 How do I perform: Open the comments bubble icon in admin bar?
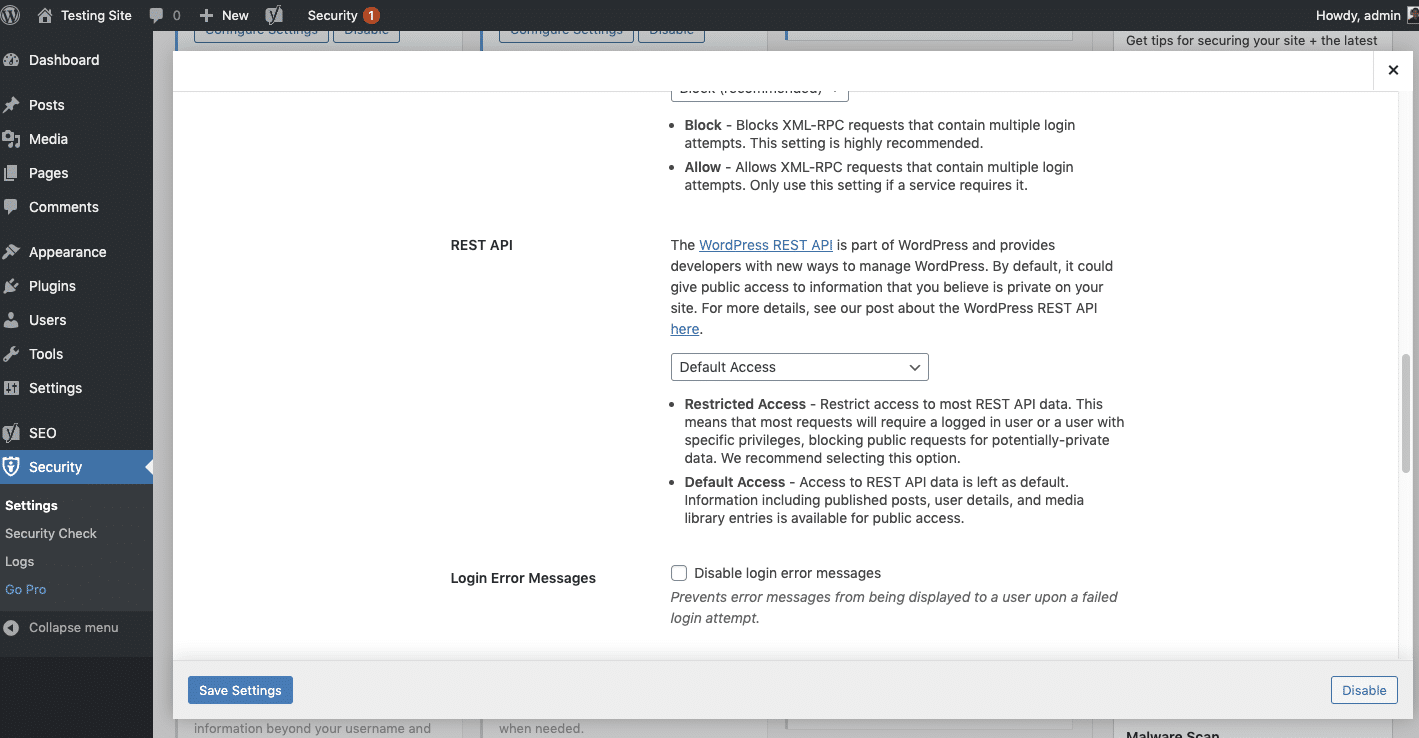(156, 16)
